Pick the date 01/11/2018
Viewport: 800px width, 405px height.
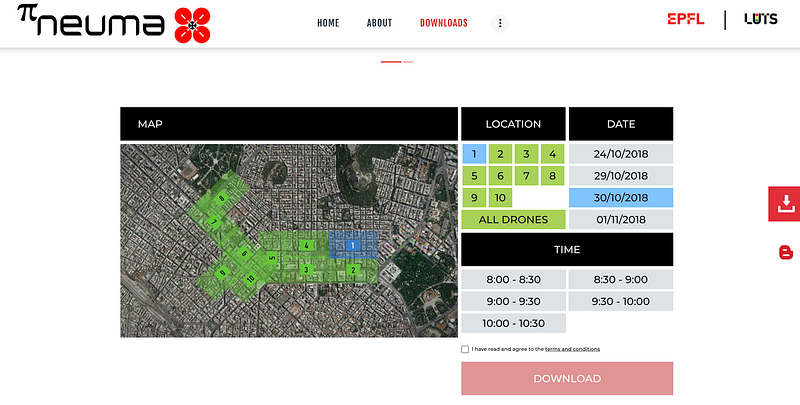(621, 220)
